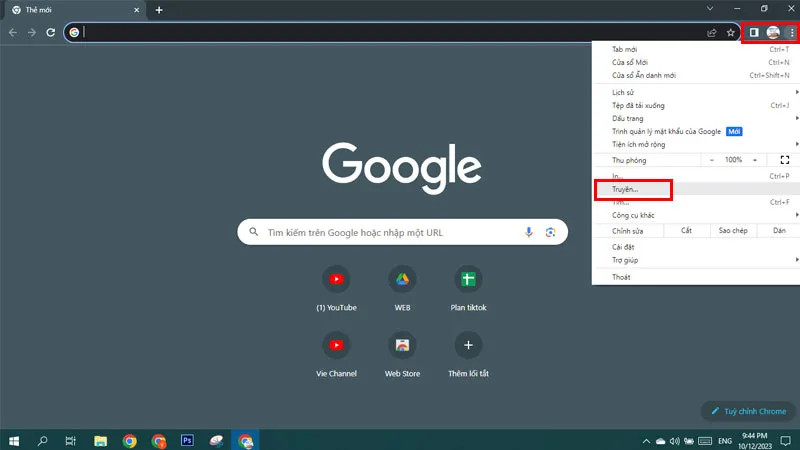Click the Google search input box

(390, 233)
